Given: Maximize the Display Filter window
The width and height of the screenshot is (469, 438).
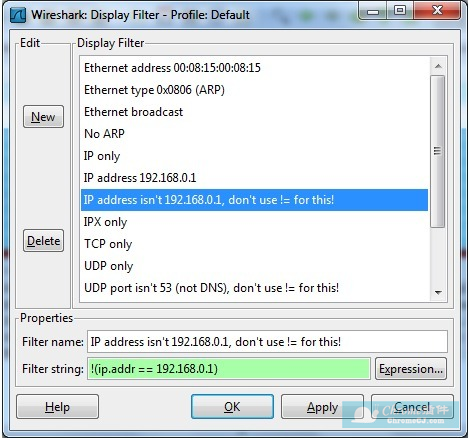Looking at the screenshot, I should (x=400, y=11).
